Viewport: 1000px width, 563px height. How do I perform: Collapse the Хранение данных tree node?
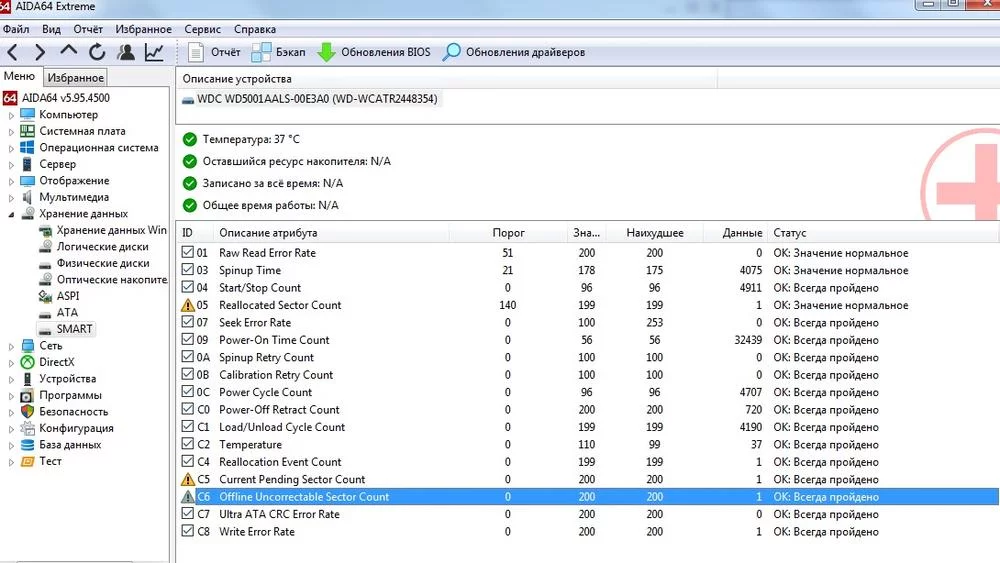point(12,214)
